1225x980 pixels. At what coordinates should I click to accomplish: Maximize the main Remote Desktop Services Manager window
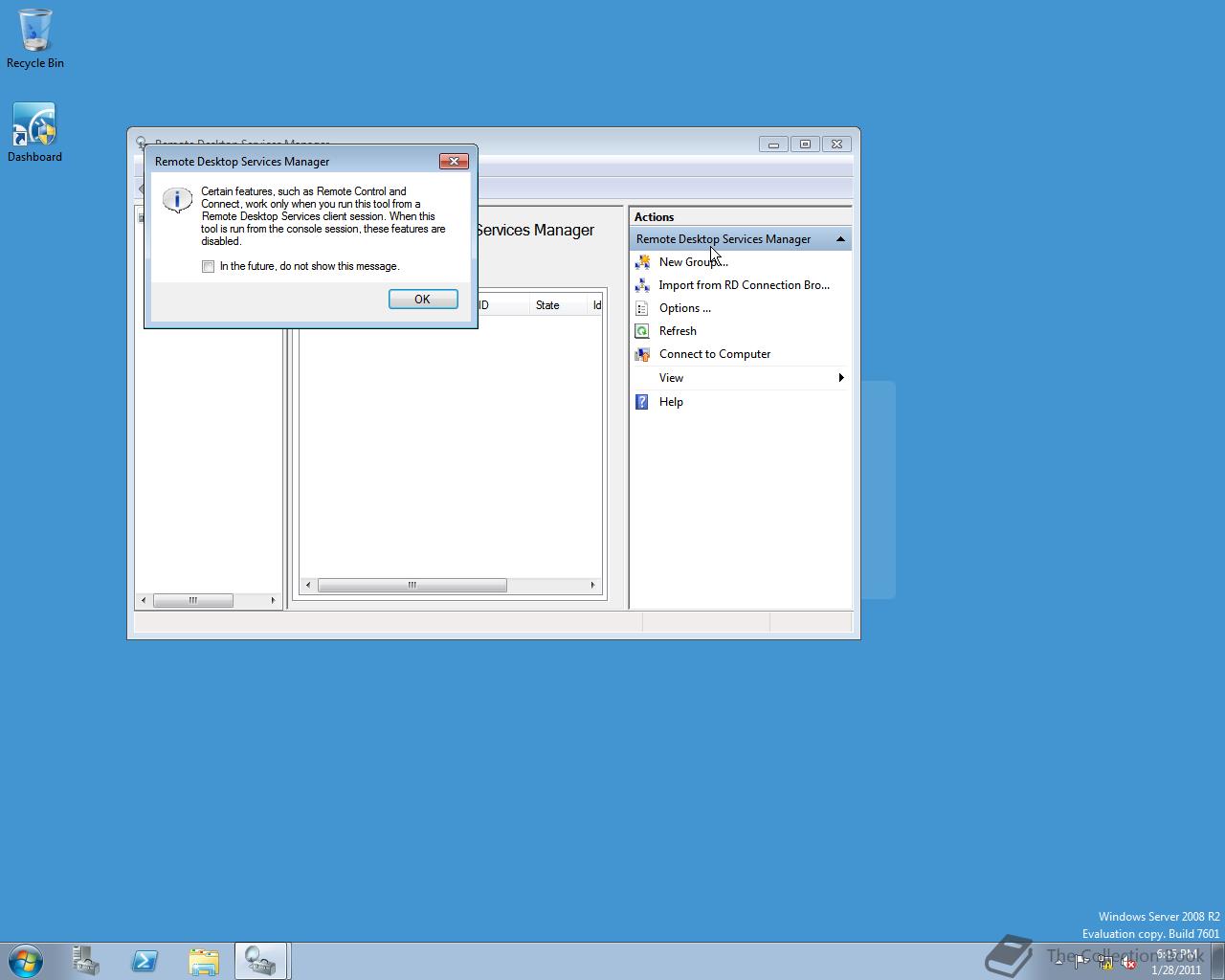point(805,145)
